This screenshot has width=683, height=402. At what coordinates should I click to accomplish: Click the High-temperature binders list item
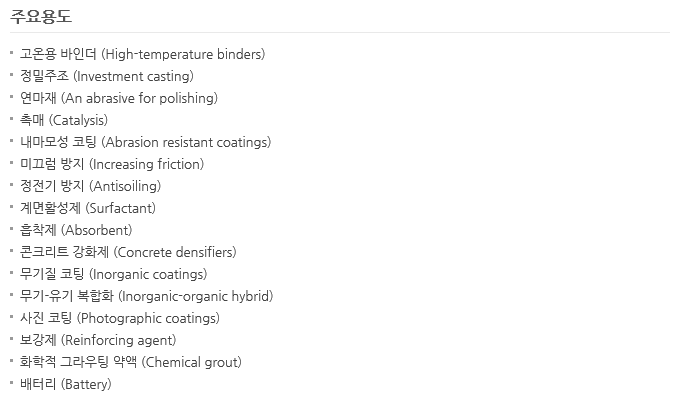click(142, 54)
